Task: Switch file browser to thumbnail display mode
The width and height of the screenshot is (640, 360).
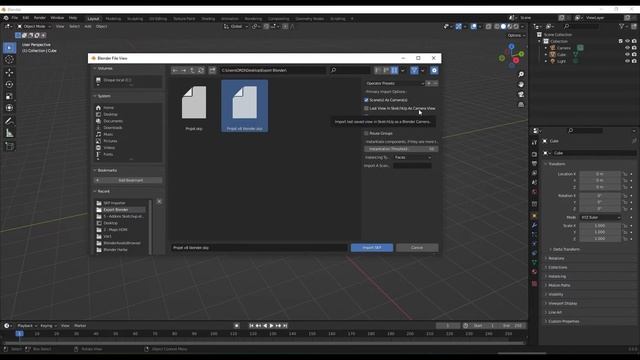Action: (x=394, y=70)
